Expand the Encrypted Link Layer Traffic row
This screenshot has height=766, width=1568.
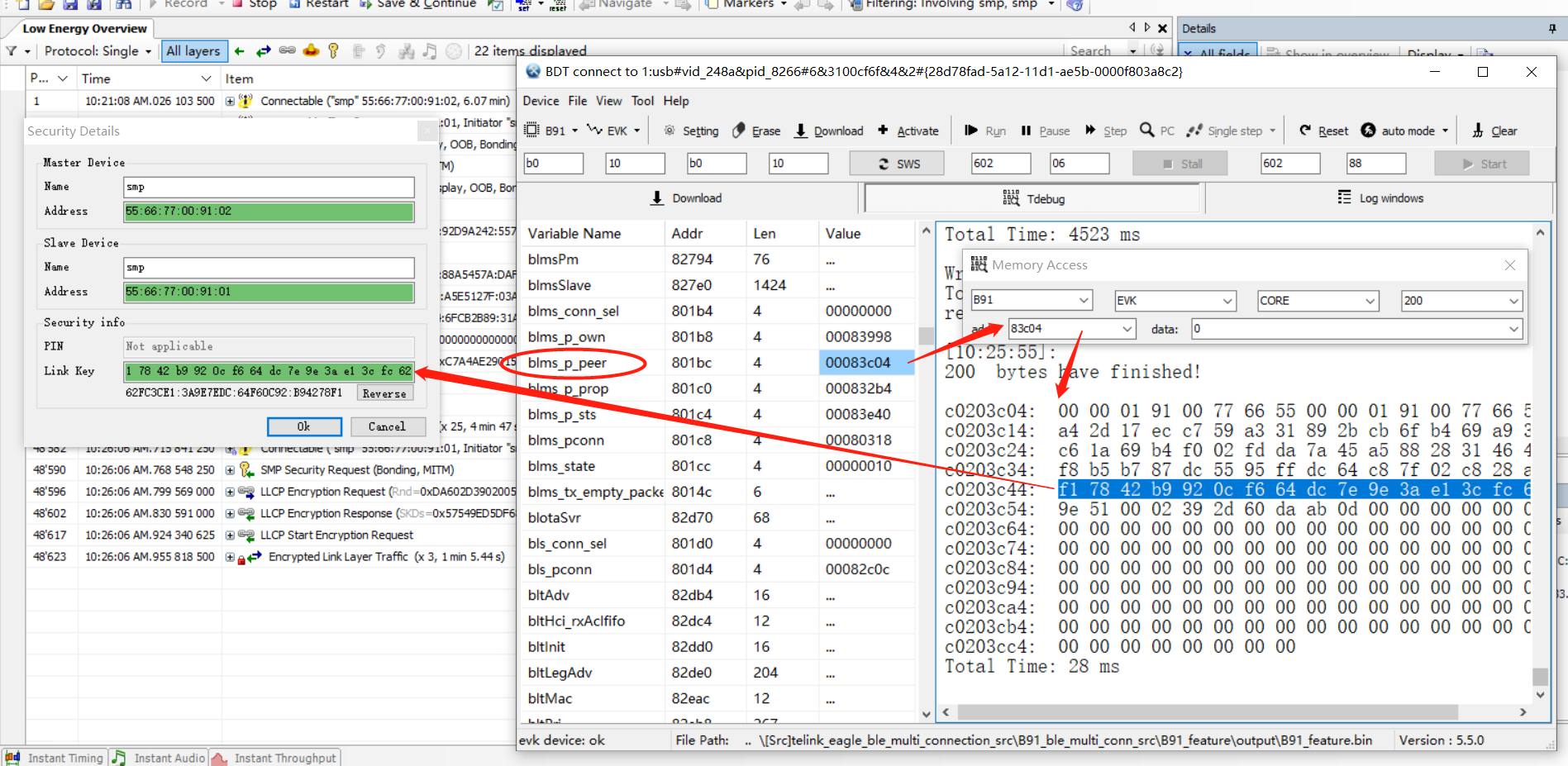pyautogui.click(x=230, y=557)
